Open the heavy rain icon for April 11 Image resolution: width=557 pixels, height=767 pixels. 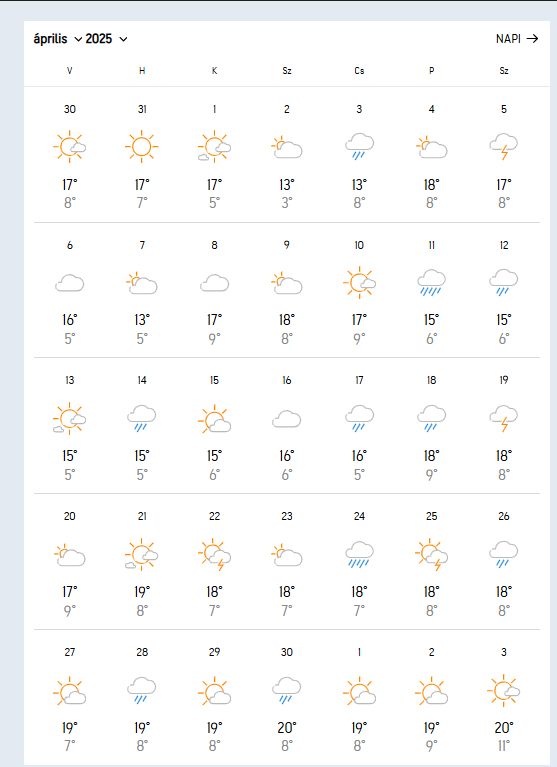point(431,282)
